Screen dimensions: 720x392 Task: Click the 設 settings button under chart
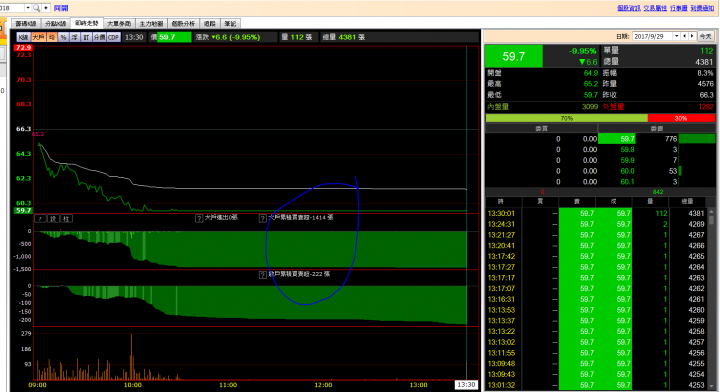[53, 218]
